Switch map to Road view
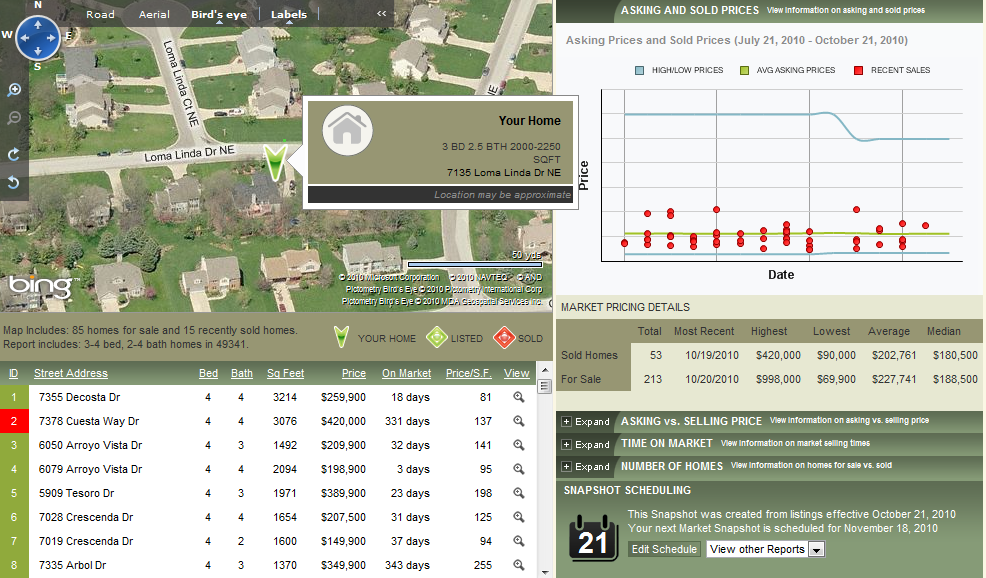 (101, 14)
